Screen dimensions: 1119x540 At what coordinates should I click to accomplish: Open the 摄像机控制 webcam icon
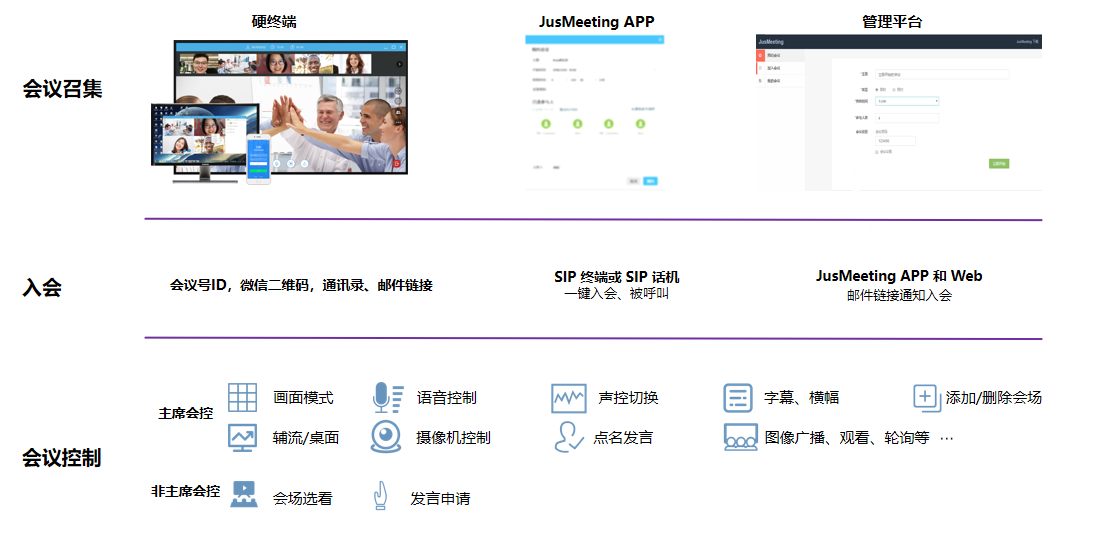[386, 437]
